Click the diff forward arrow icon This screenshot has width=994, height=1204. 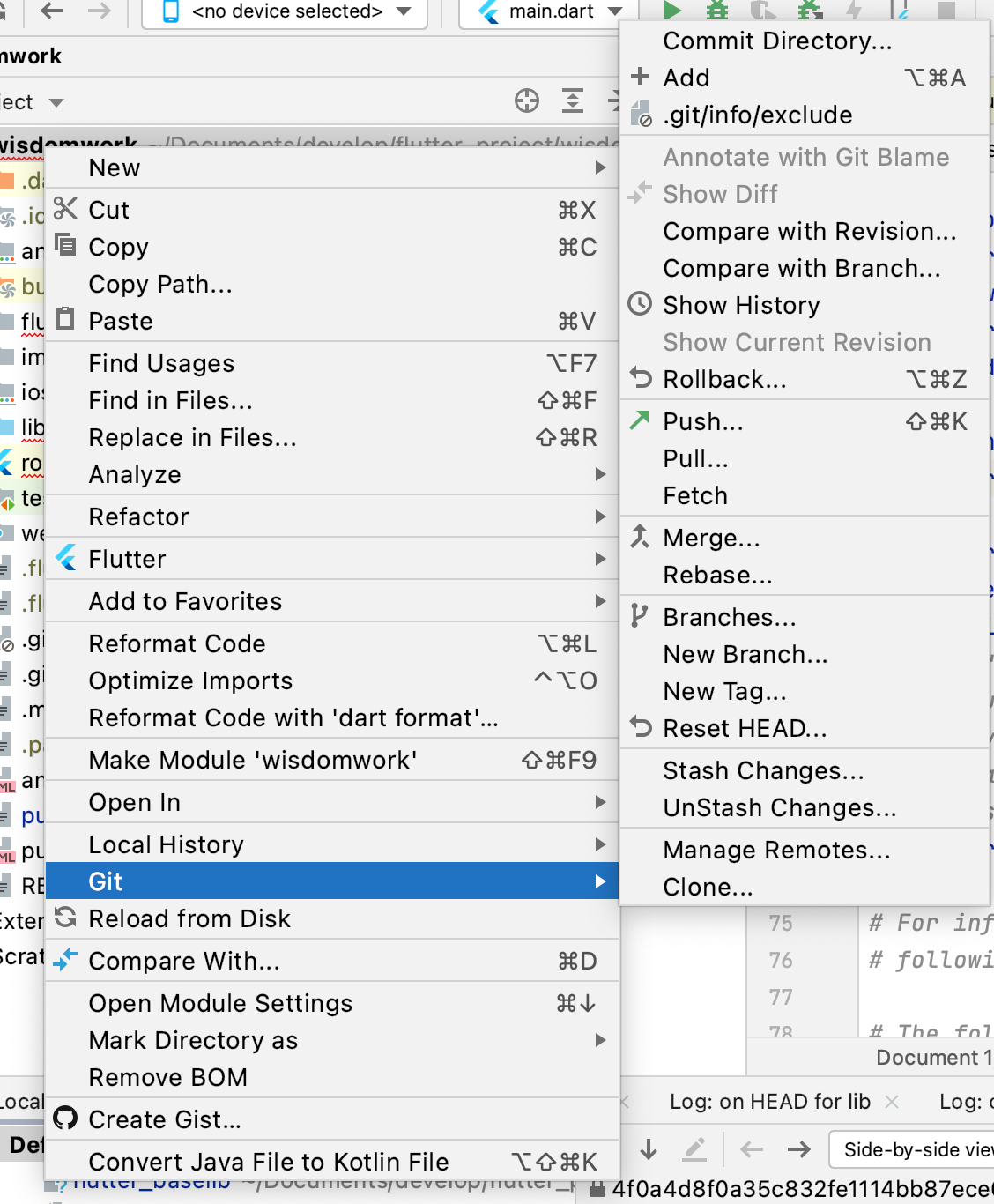(x=799, y=1149)
